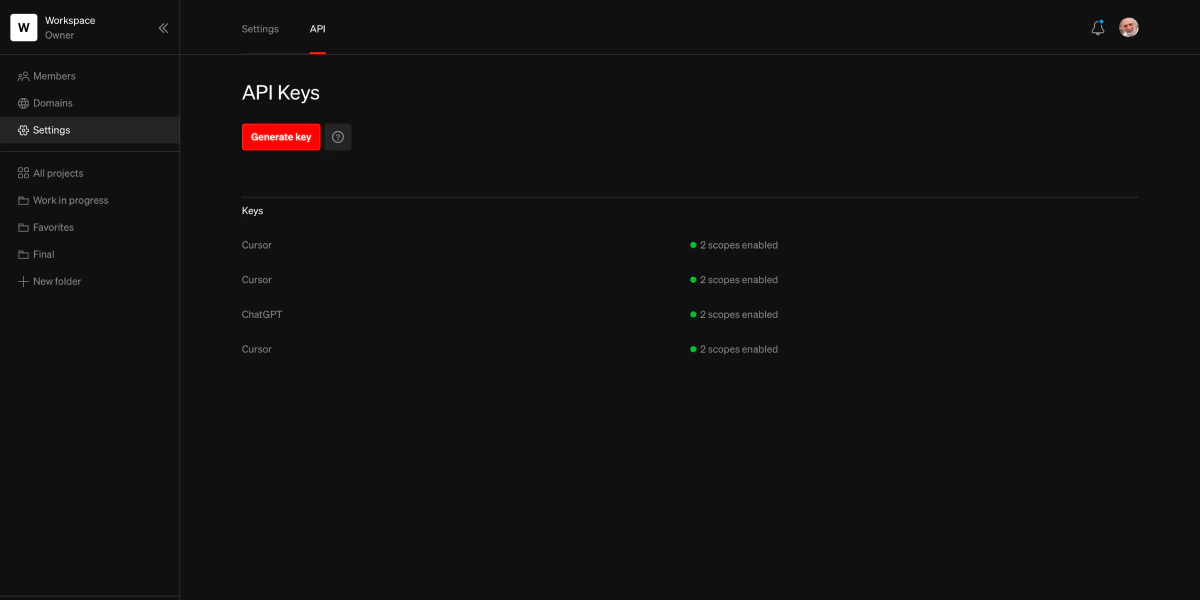Switch to the Settings tab
Screen dimensions: 1200x600
(260, 29)
